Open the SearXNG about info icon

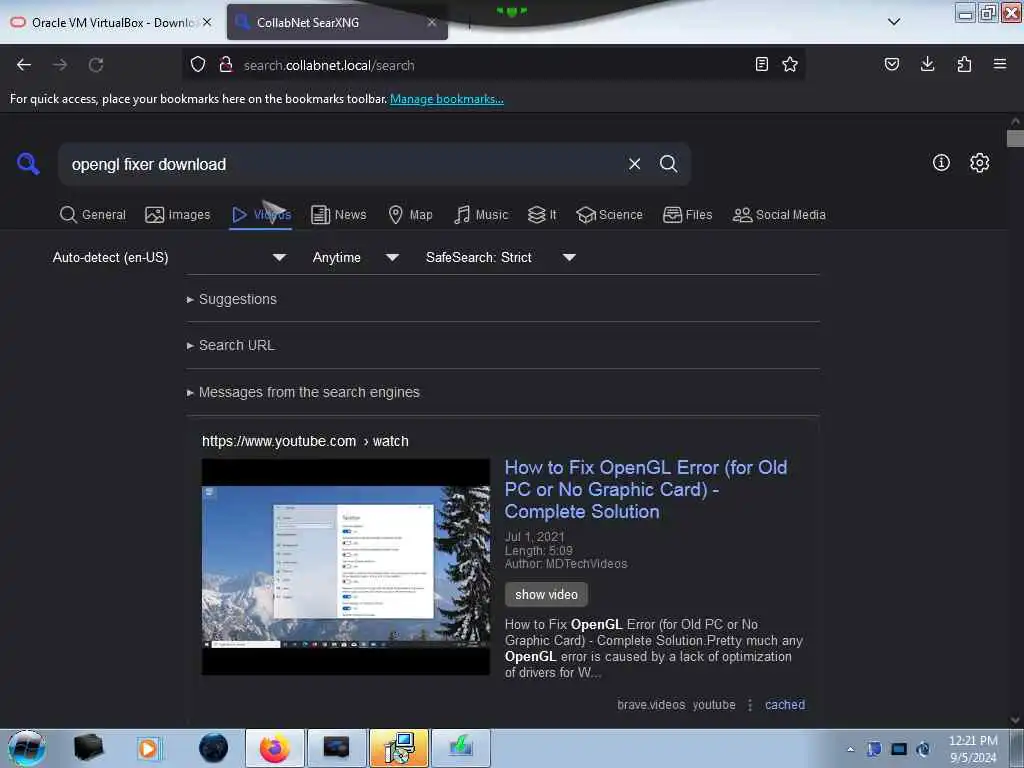pos(941,163)
